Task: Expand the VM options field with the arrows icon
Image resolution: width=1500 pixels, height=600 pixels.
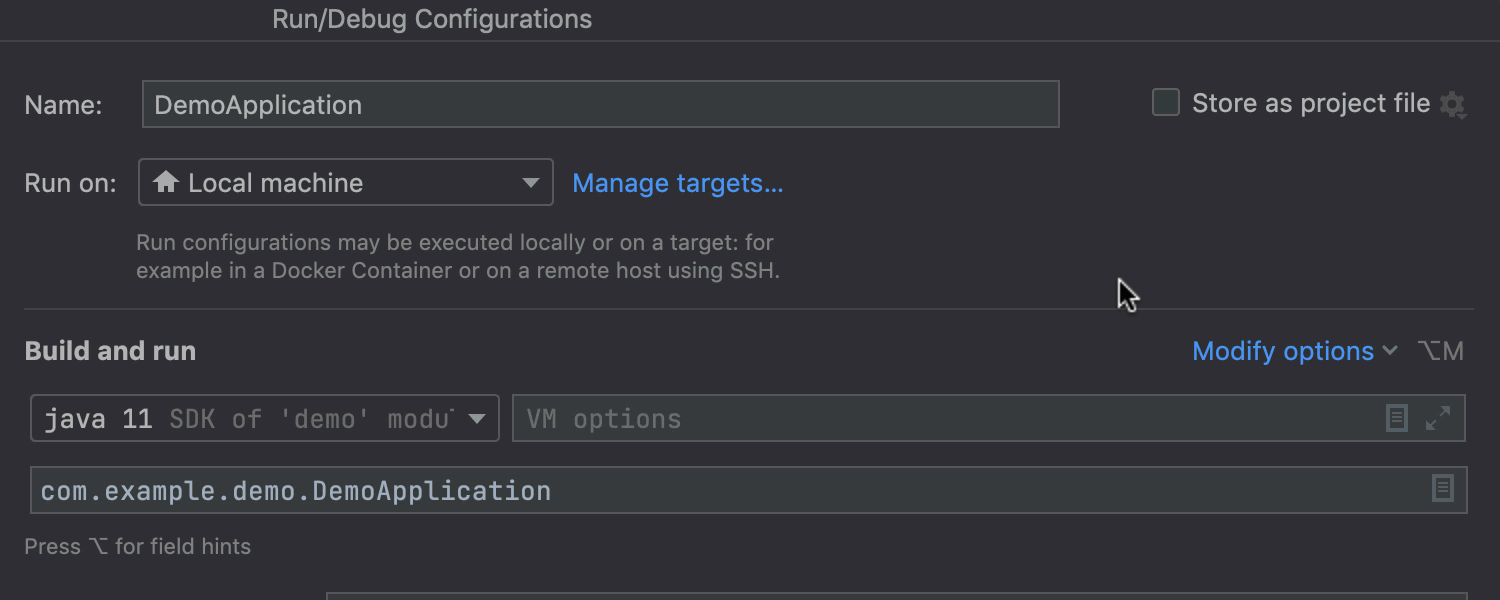Action: click(1438, 418)
